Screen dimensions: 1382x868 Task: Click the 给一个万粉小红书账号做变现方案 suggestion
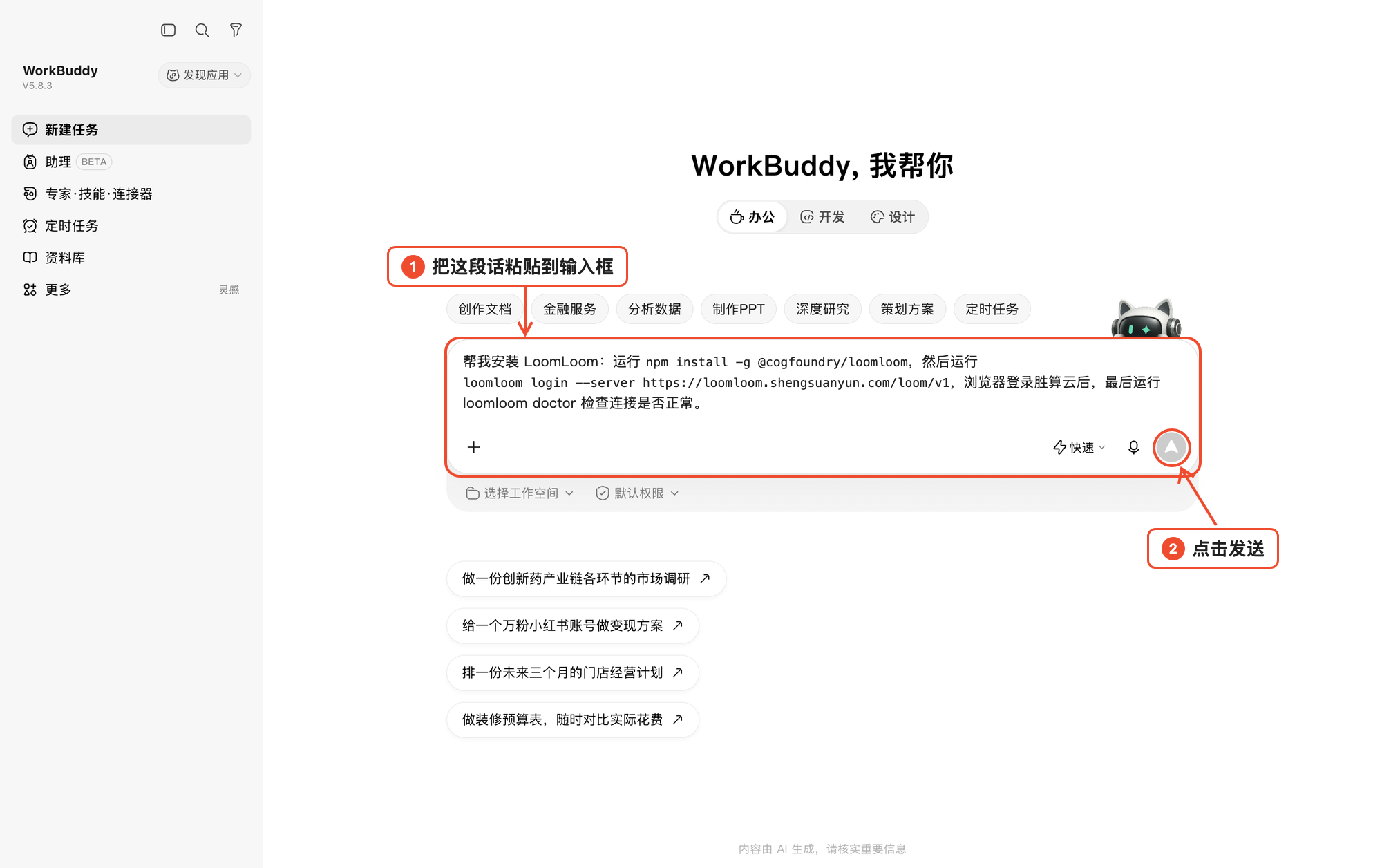tap(573, 625)
